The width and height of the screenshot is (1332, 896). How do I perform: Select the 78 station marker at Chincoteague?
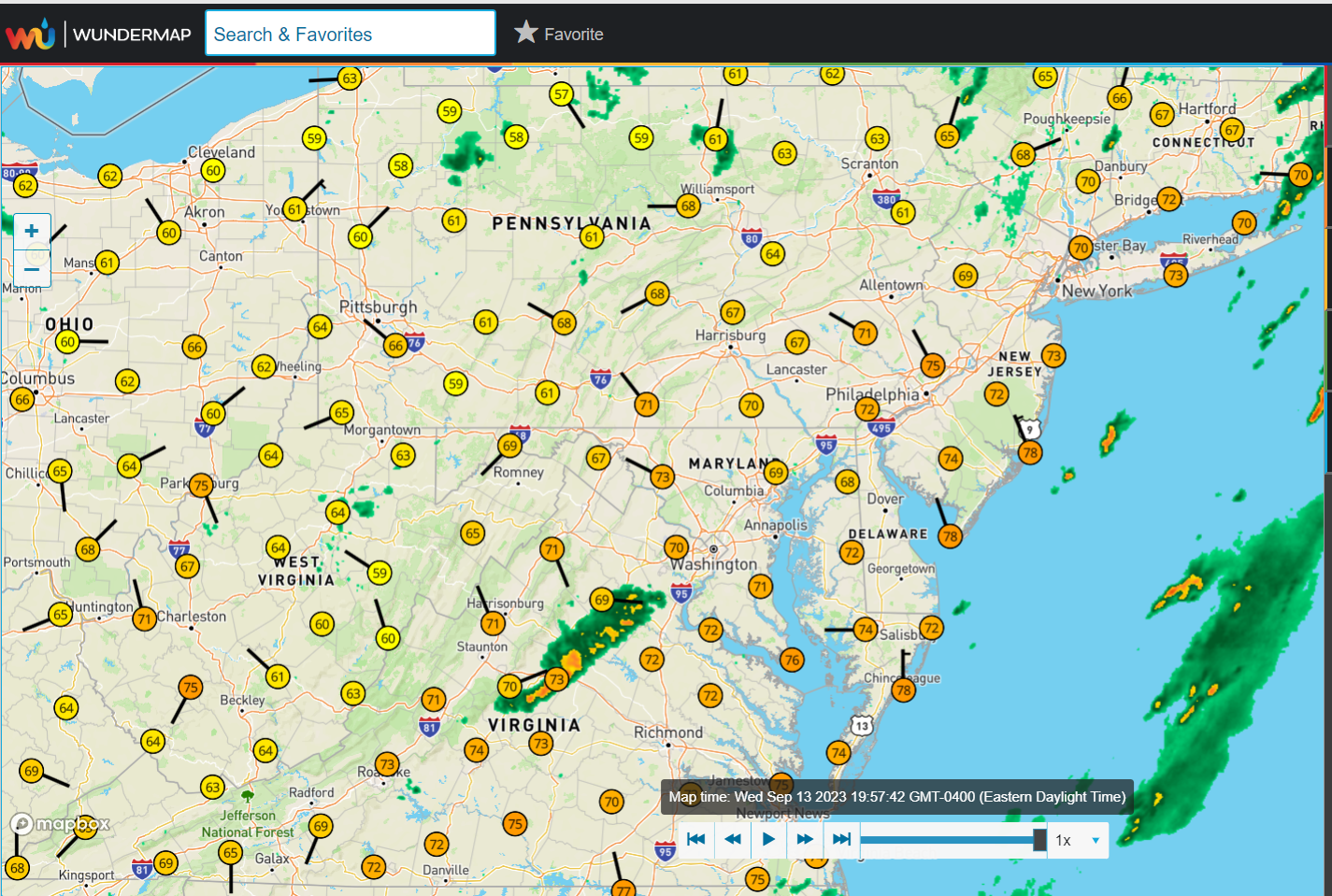903,690
